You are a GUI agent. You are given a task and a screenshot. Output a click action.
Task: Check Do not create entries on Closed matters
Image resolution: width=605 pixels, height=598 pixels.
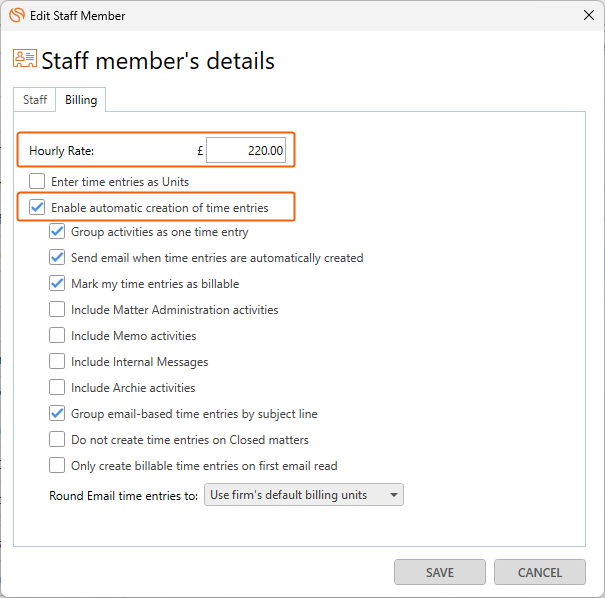[57, 439]
